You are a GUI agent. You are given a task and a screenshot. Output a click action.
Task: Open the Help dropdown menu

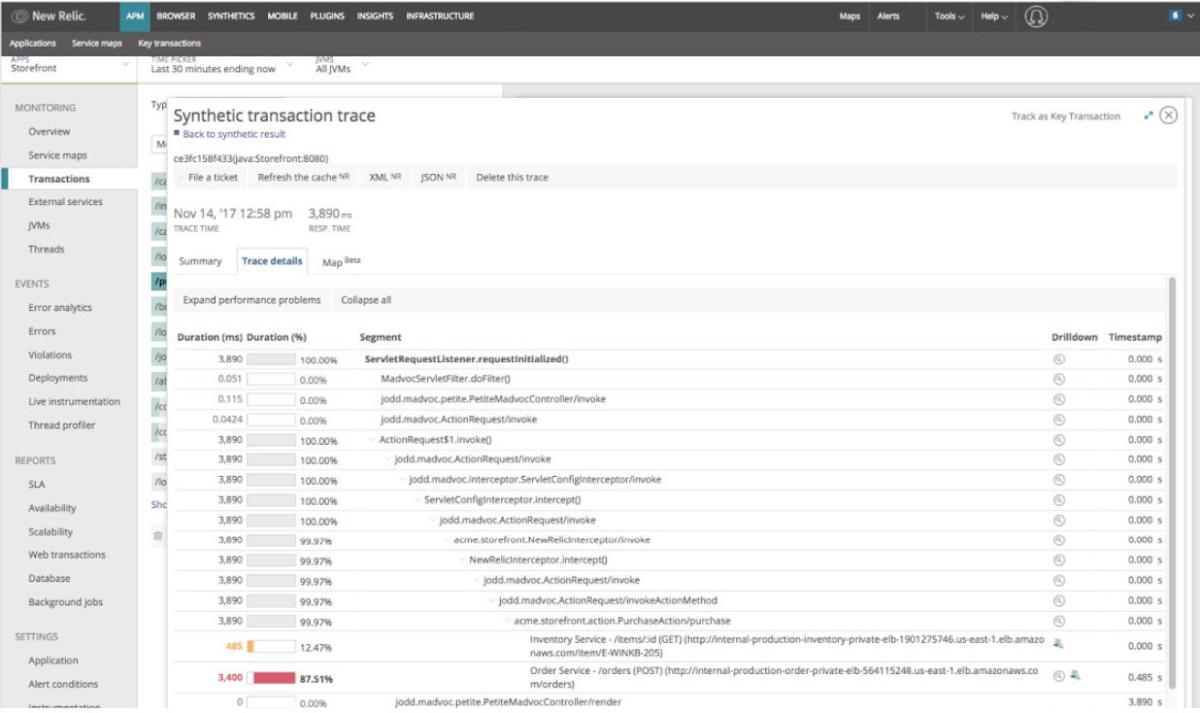click(994, 16)
